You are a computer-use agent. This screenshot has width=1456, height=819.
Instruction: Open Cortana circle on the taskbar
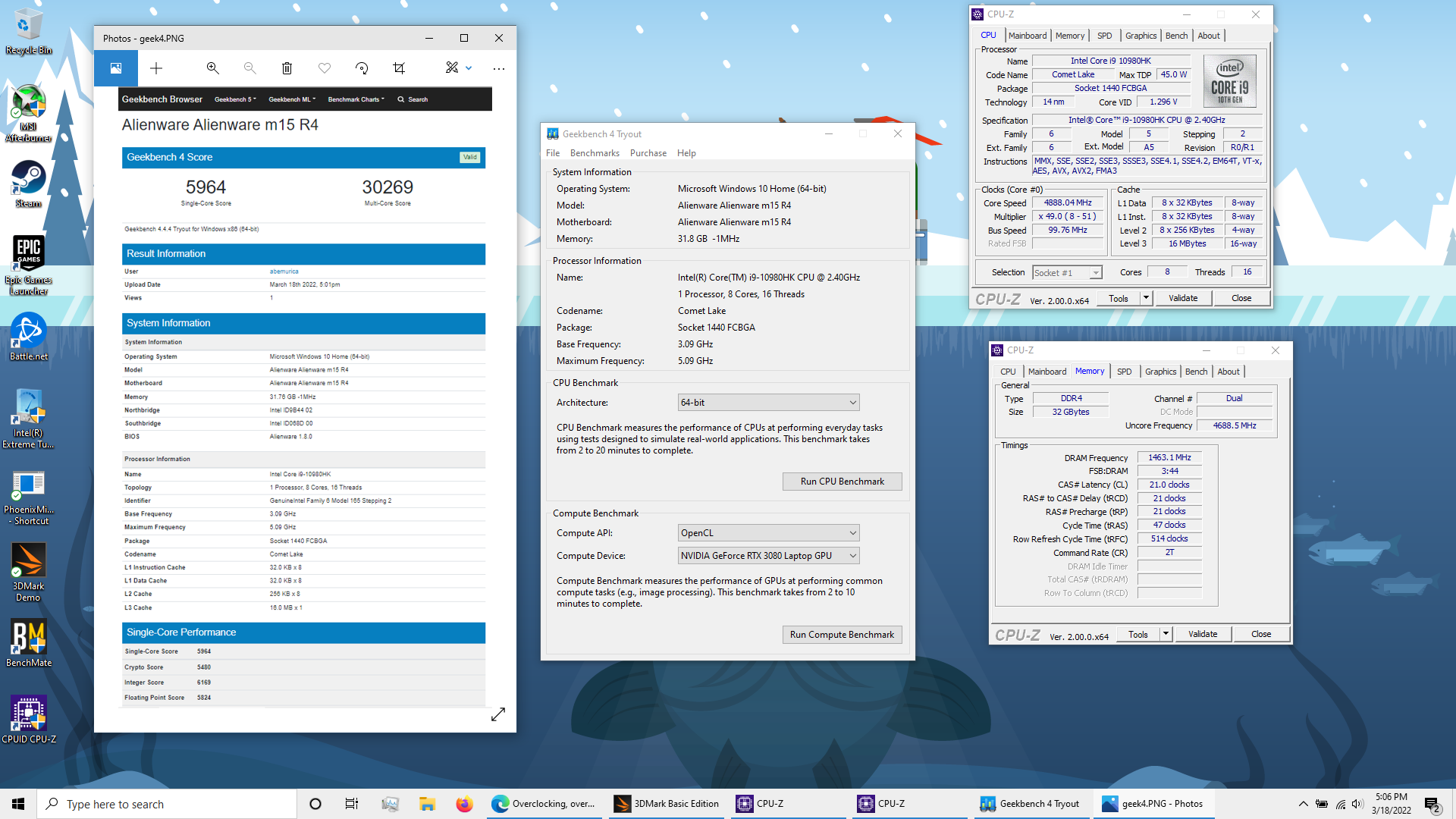[x=315, y=804]
